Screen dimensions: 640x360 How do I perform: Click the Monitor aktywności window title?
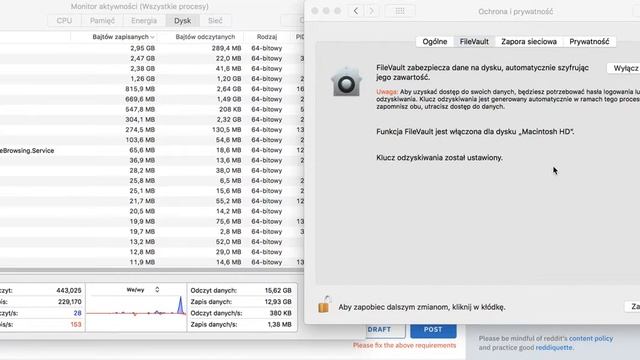[140, 7]
